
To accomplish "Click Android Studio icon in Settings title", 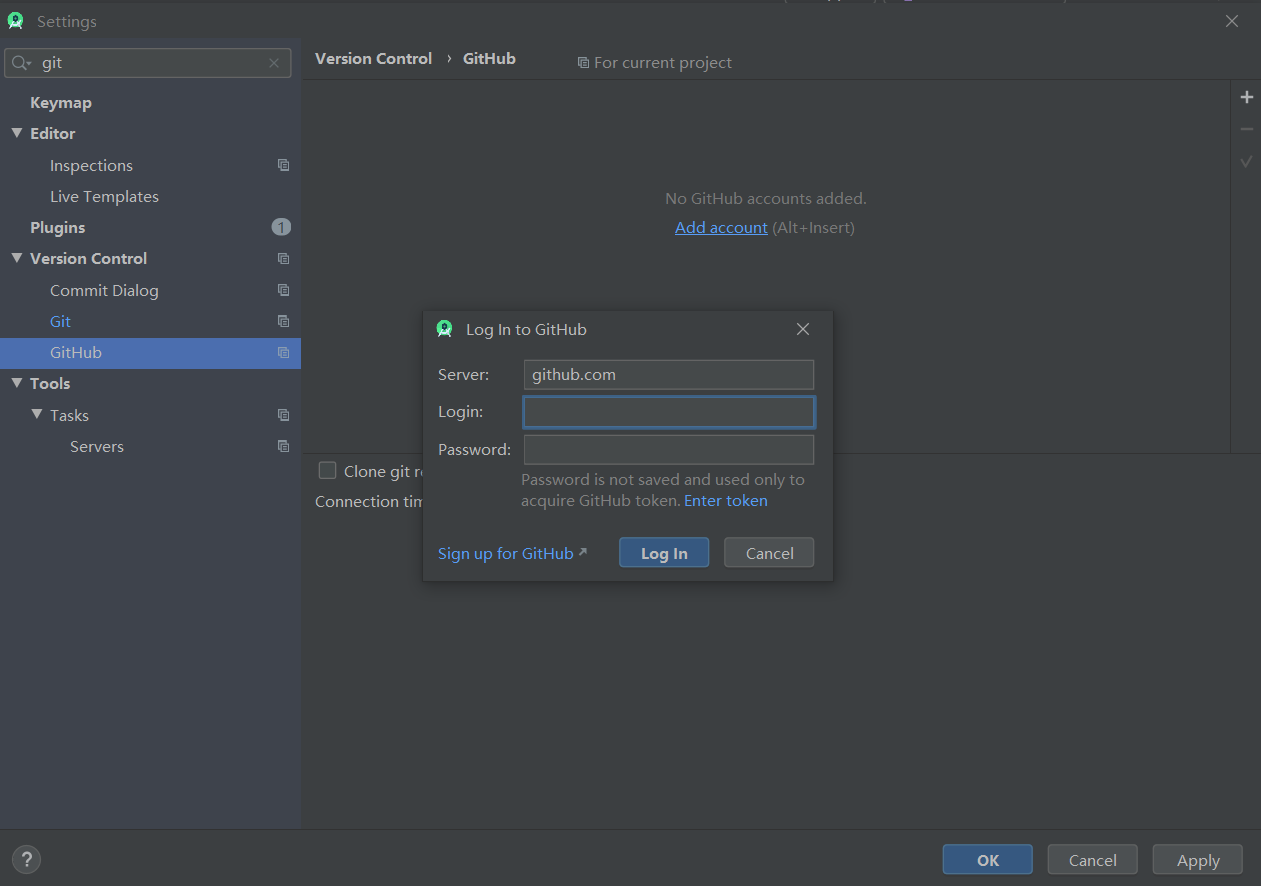I will pos(15,21).
